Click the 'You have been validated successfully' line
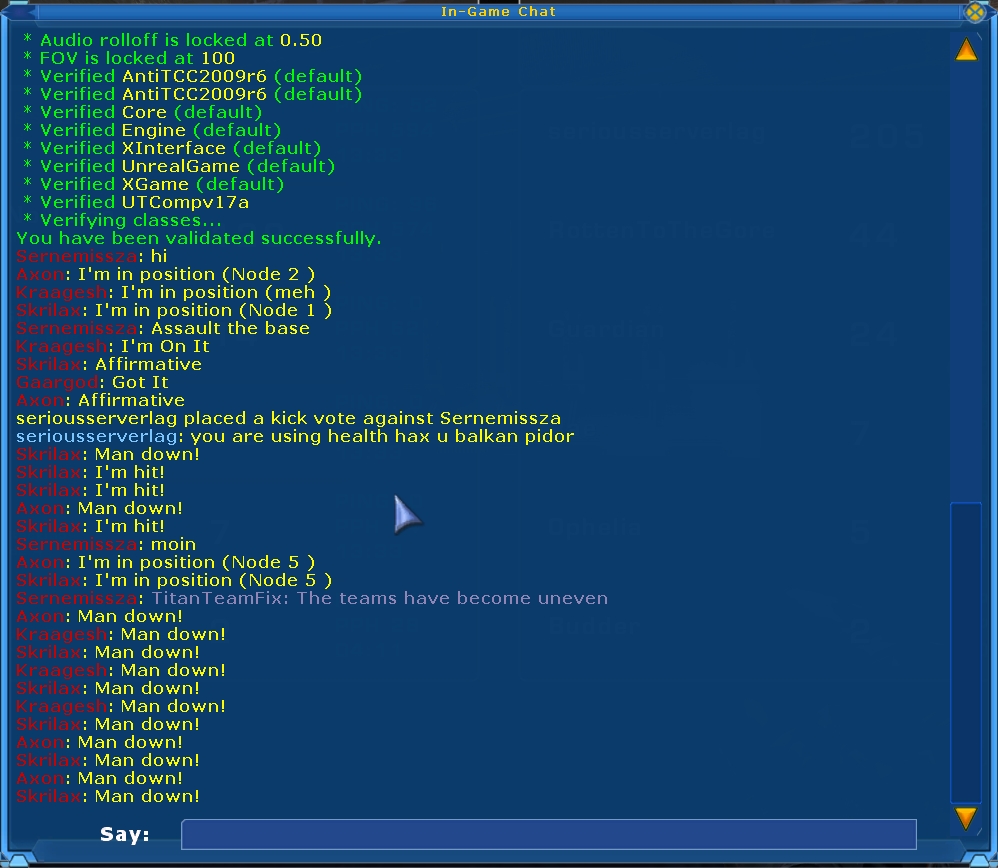 (x=198, y=238)
